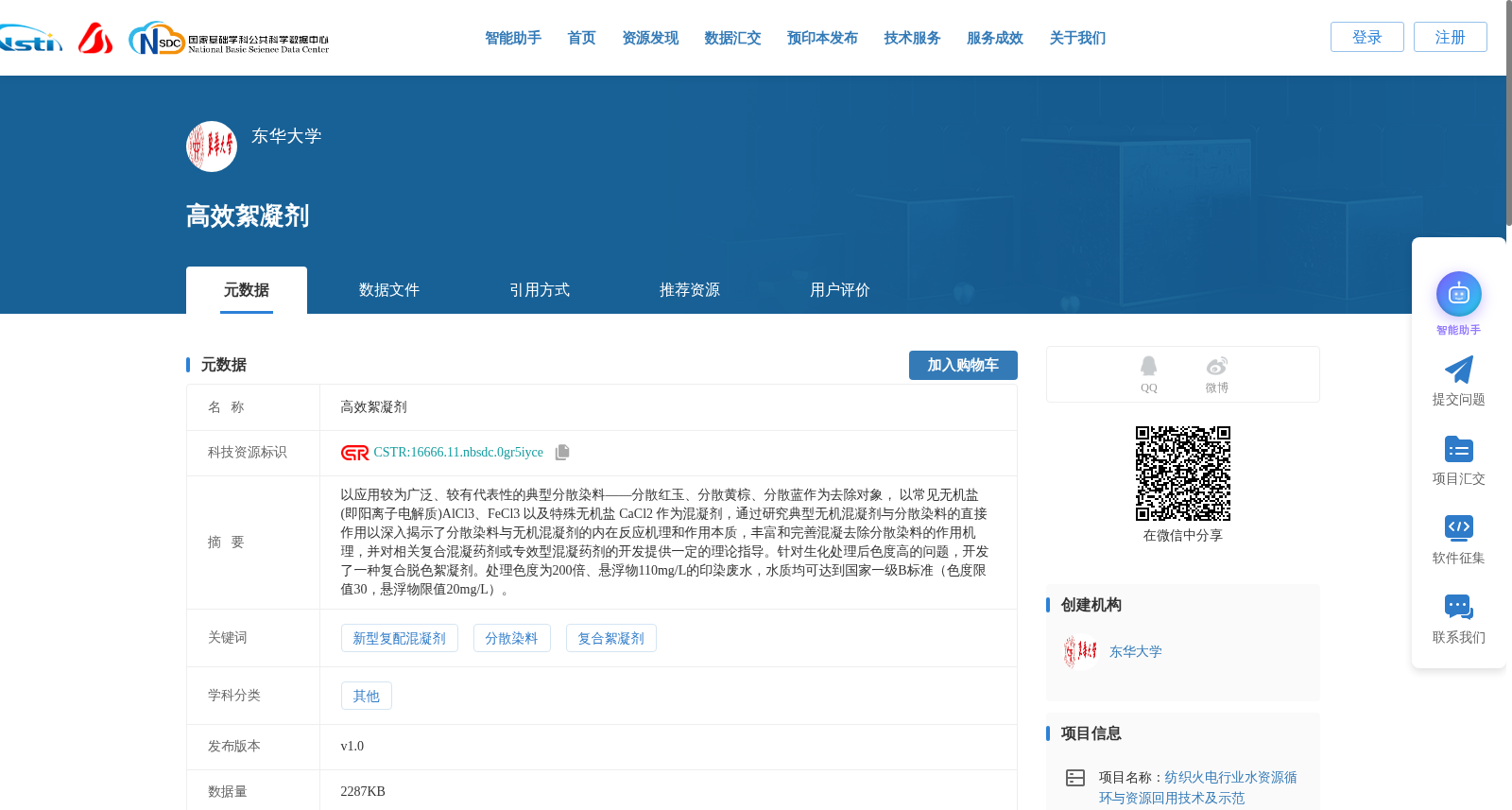Click version value v1.0
Screen dimensions: 1512x810
[x=352, y=747]
